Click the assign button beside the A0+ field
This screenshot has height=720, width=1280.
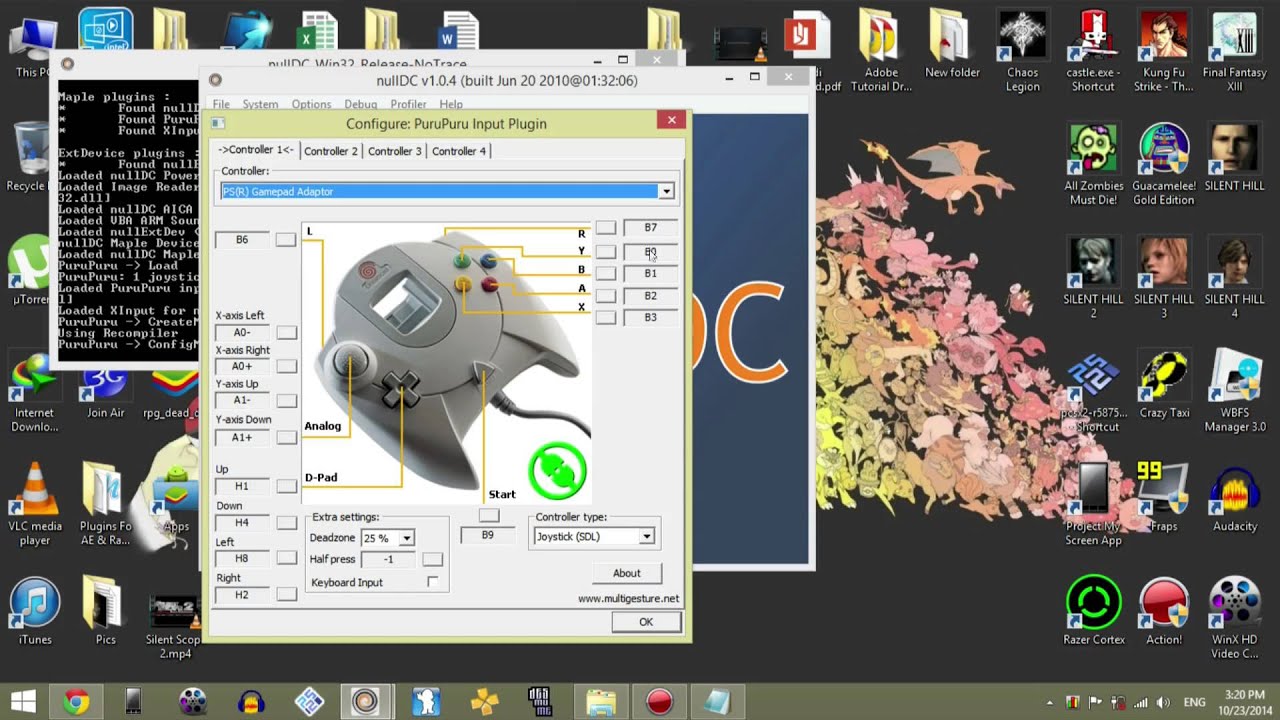(286, 367)
